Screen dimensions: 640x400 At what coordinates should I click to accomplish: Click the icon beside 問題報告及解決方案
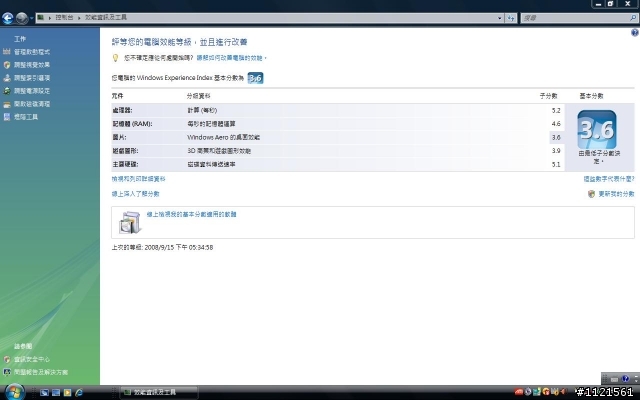pos(7,372)
